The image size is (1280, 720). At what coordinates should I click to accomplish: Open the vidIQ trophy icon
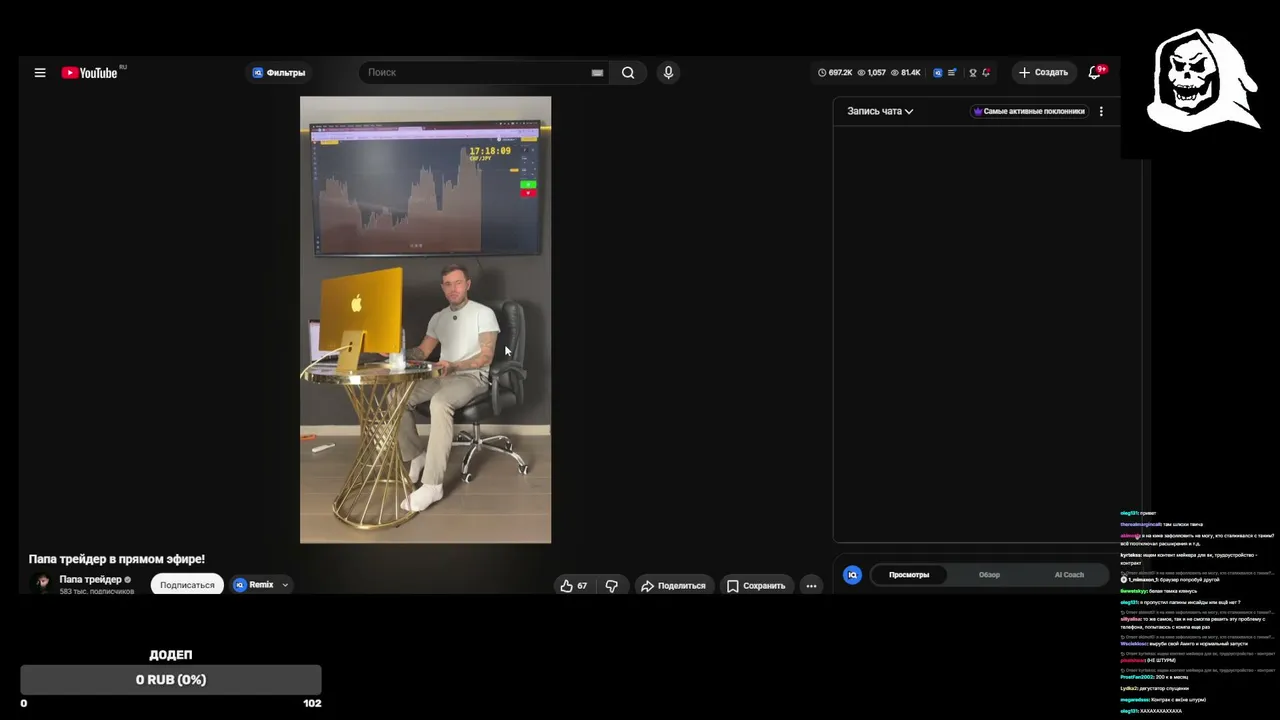tap(972, 73)
